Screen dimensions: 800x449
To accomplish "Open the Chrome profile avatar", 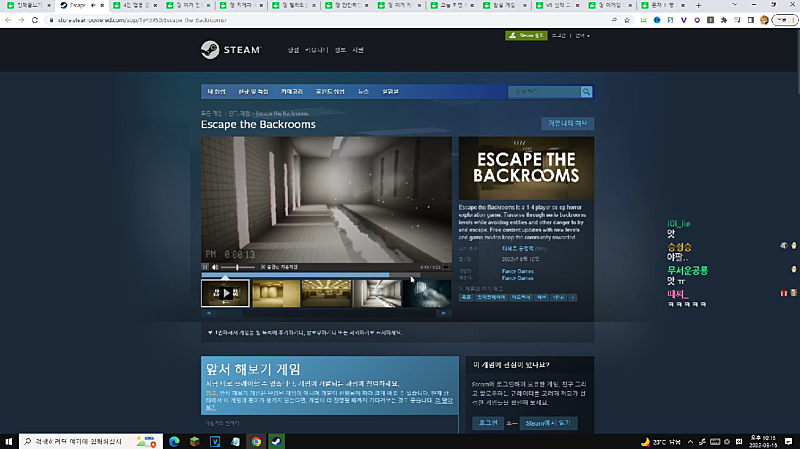I will [764, 20].
